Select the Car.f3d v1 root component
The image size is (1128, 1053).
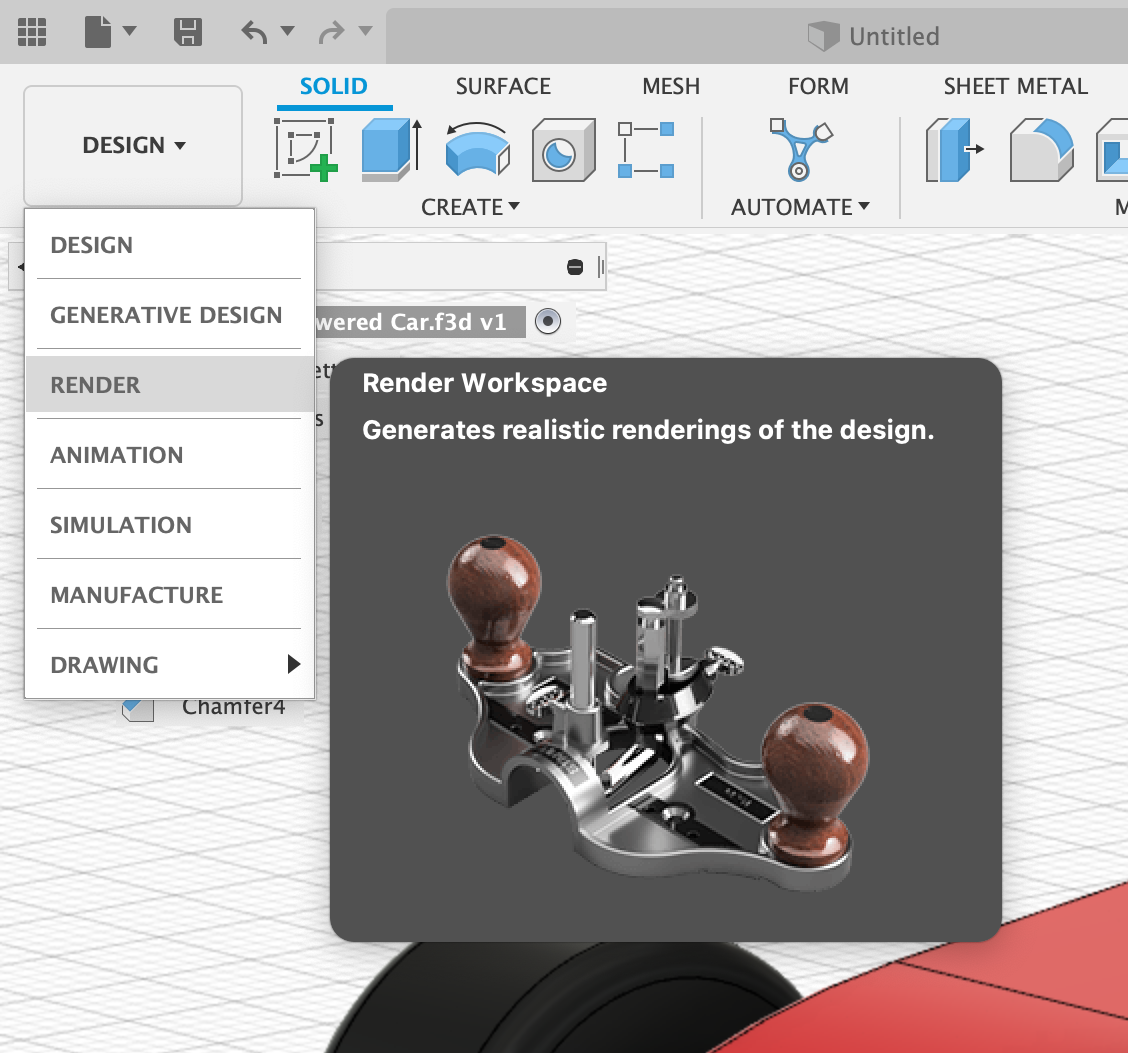click(419, 322)
